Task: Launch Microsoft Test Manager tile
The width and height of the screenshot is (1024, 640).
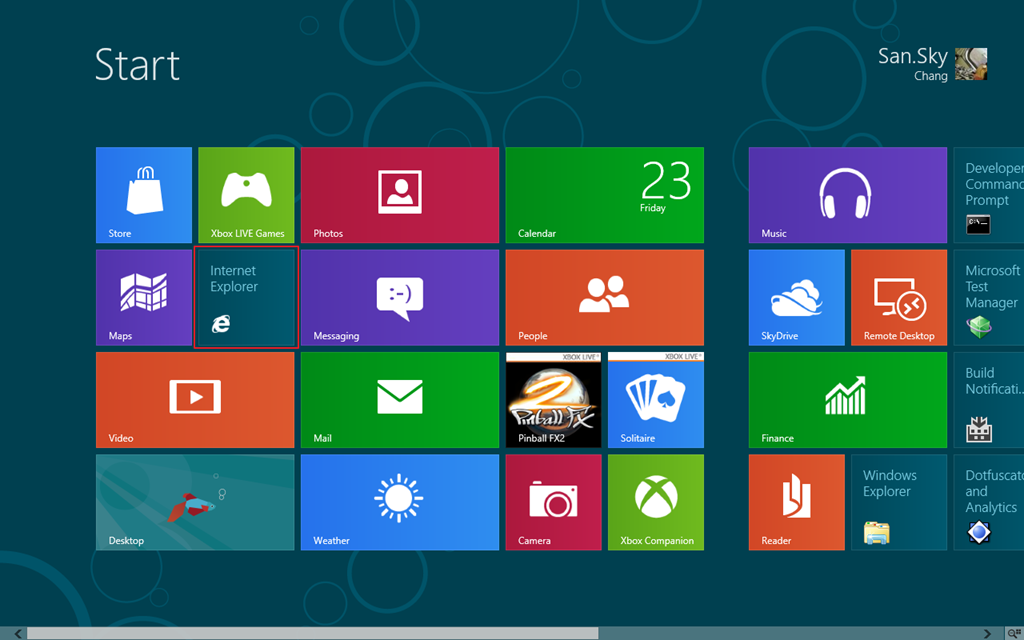Action: [x=989, y=297]
